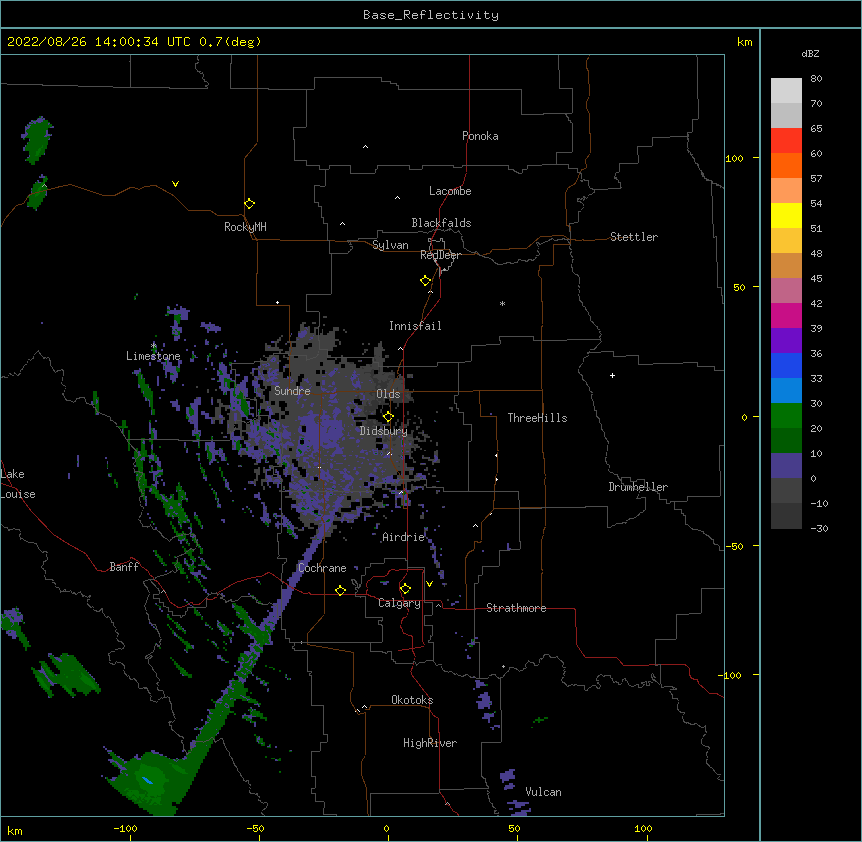Click the -50 tick on the bottom axis
This screenshot has height=842, width=862.
(255, 828)
